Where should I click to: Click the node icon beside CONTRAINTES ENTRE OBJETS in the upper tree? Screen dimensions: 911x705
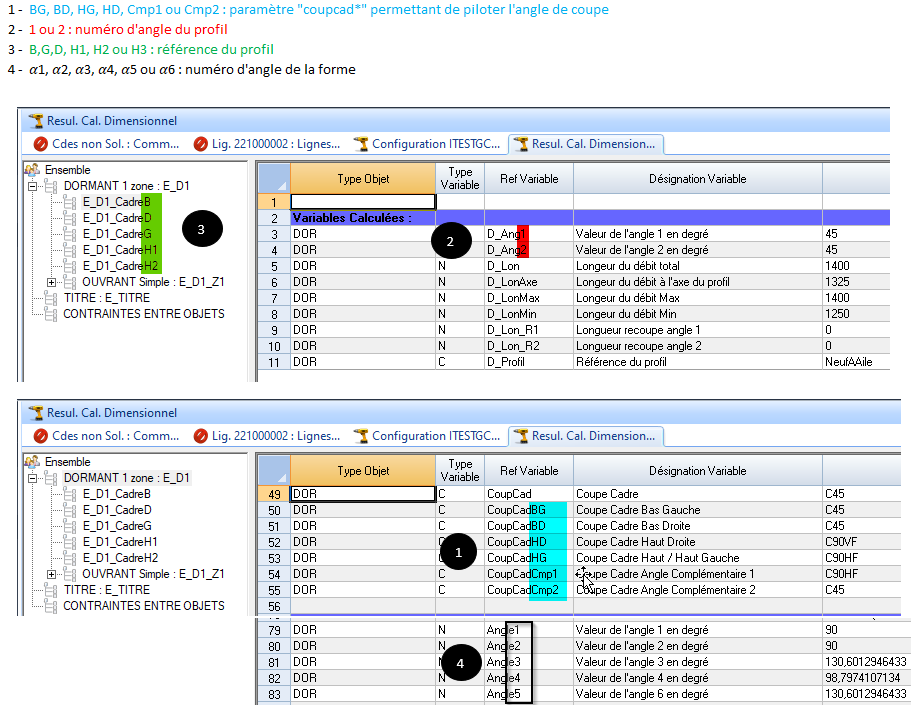pos(50,314)
